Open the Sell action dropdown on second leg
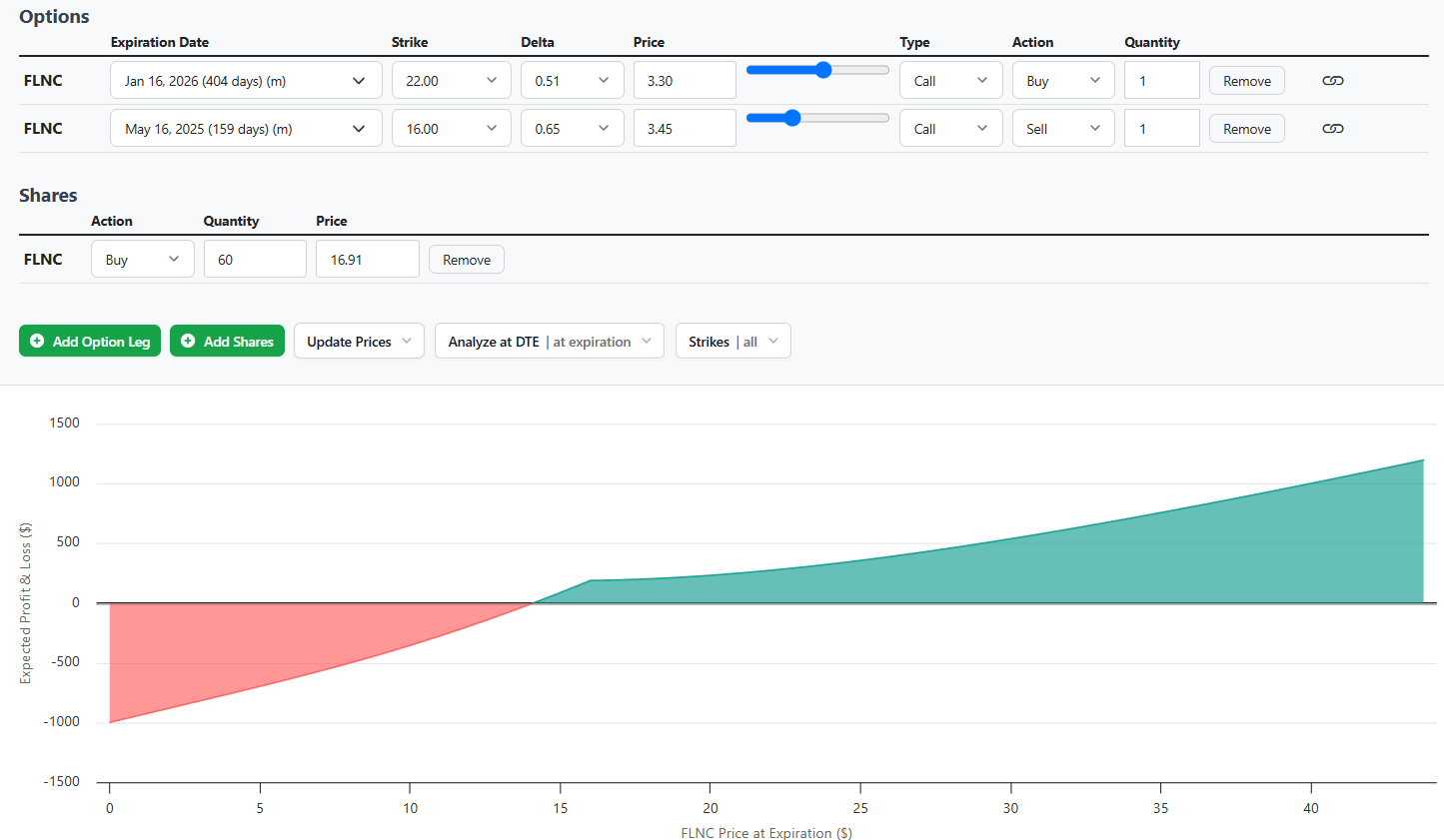Image resolution: width=1444 pixels, height=840 pixels. tap(1062, 128)
